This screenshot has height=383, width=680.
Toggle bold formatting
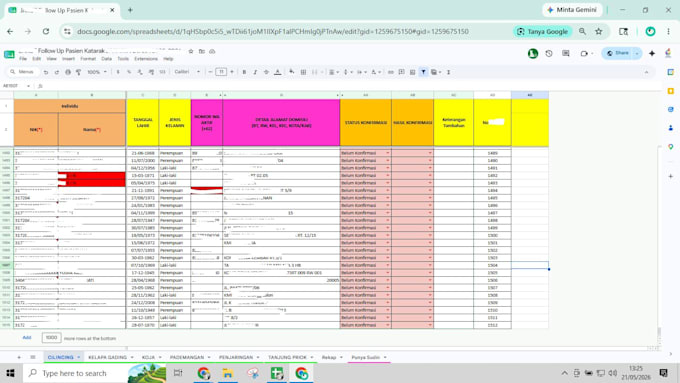(244, 72)
